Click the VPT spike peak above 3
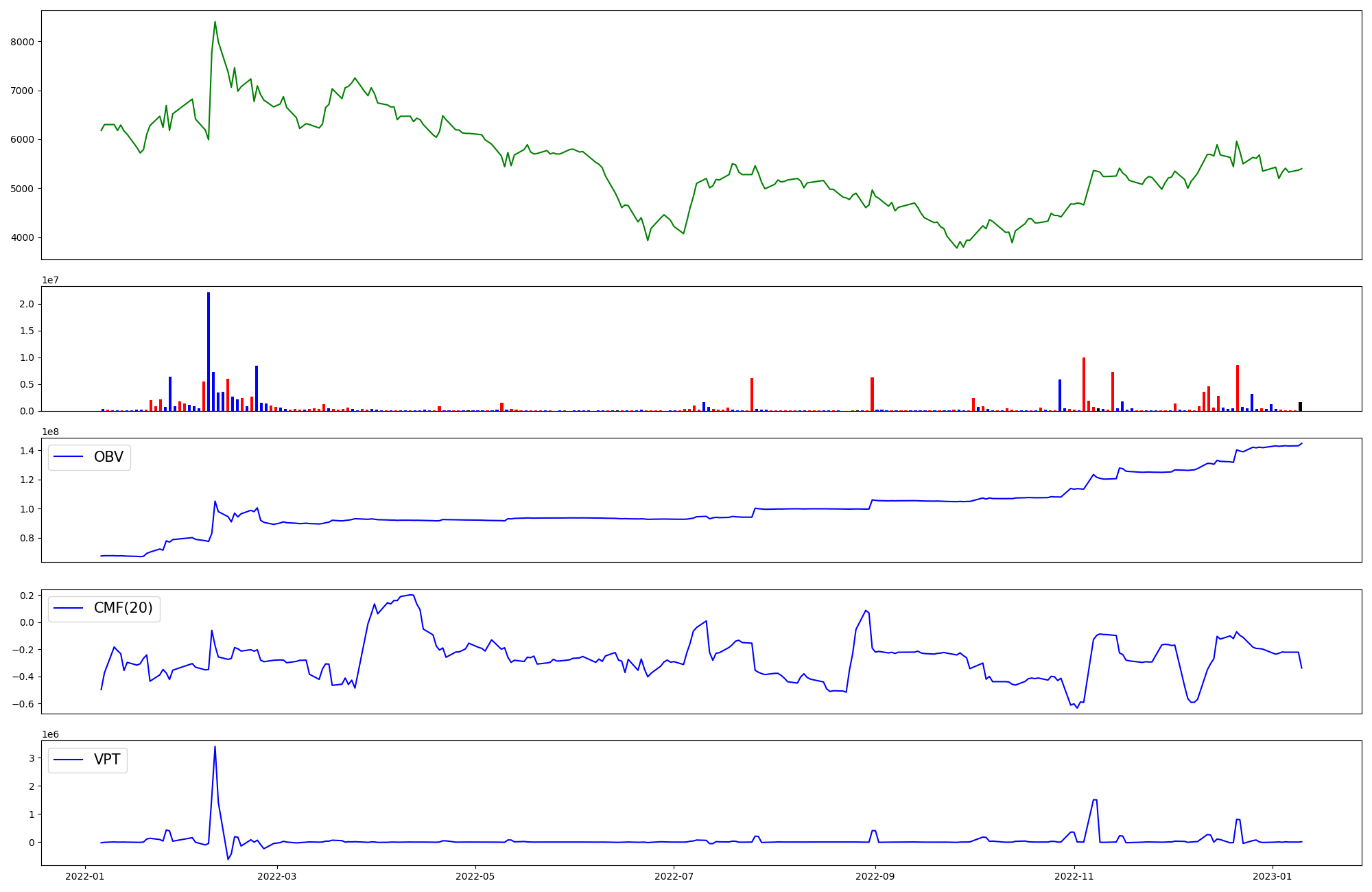This screenshot has width=1372, height=892. (215, 747)
